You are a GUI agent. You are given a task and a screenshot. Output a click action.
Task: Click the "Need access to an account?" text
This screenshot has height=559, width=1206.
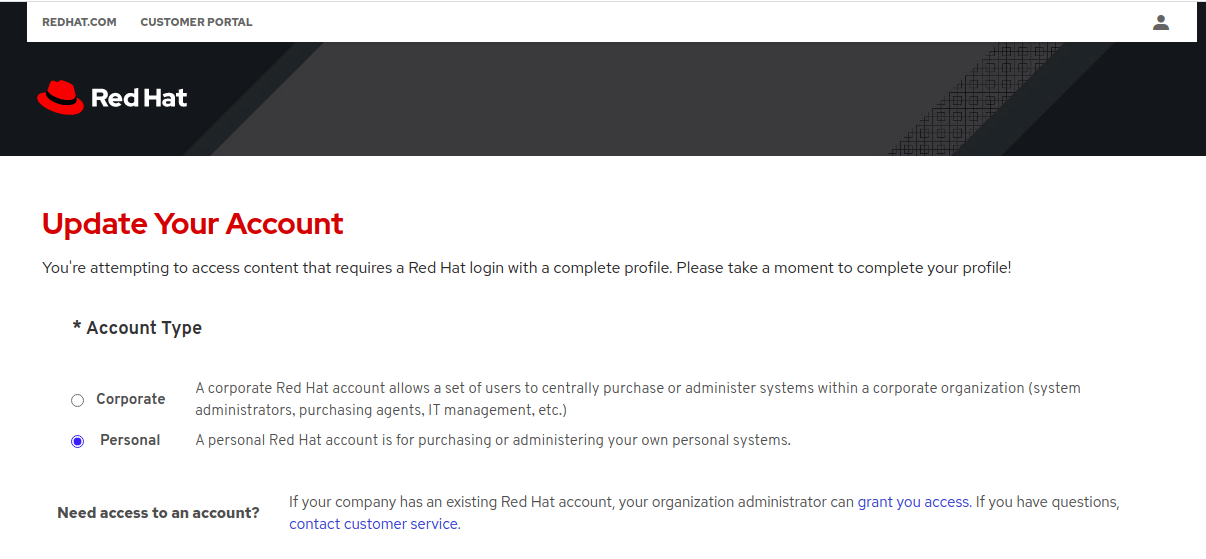tap(158, 513)
